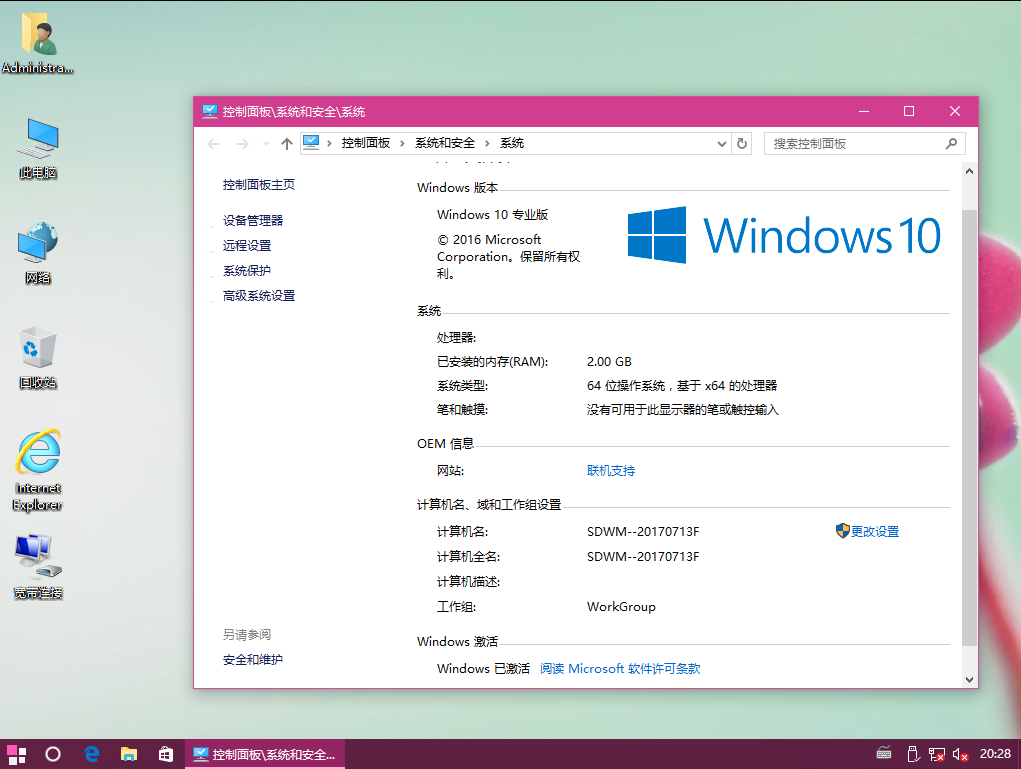Select the 'Windows 已激活' activation status

click(x=483, y=669)
